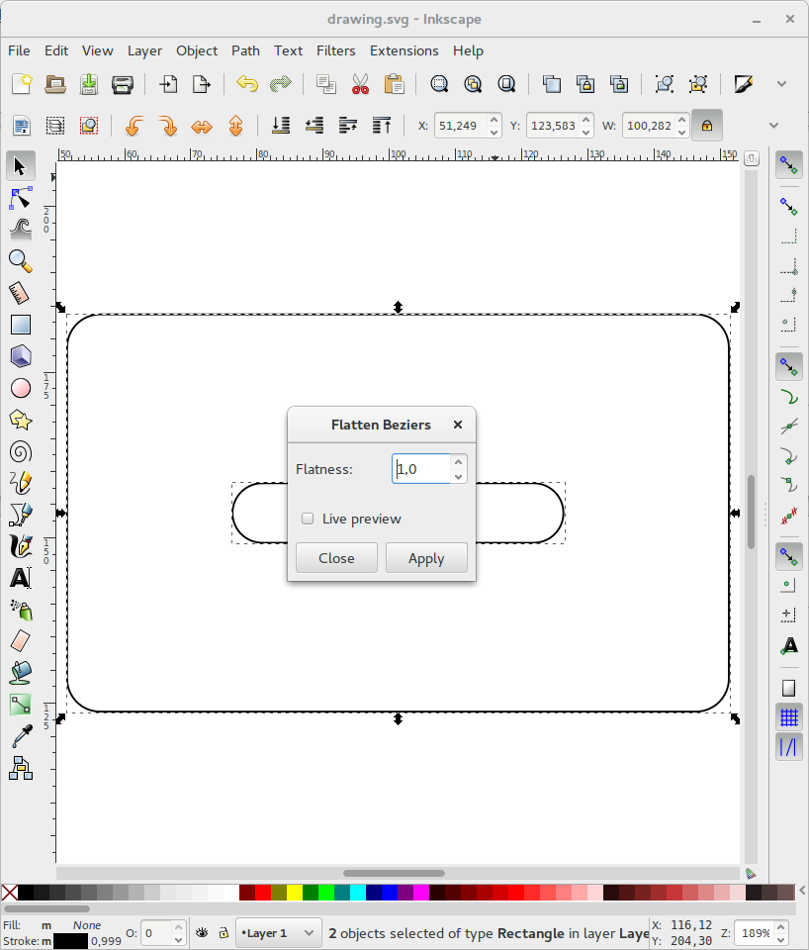Click the New document icon

pos(22,84)
